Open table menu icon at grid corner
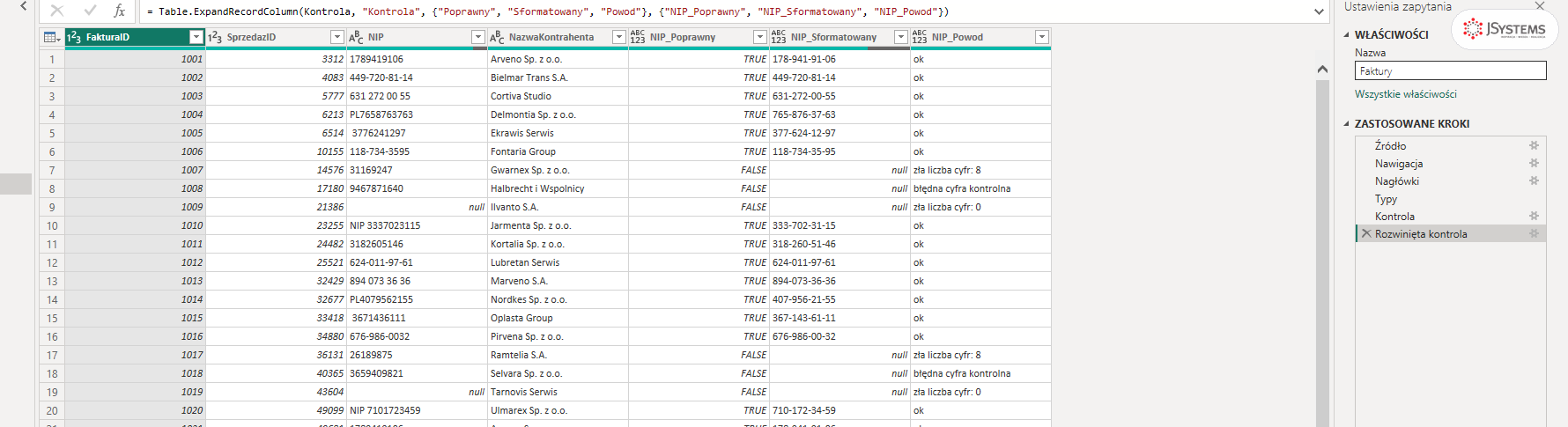This screenshot has height=427, width=1568. pos(52,37)
